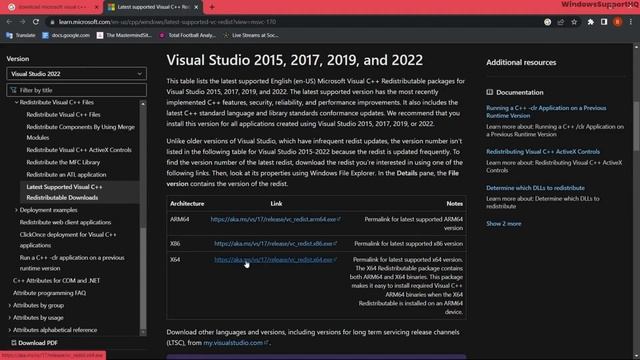Open the Visual Studio 2022 version dropdown
The height and width of the screenshot is (360, 640).
click(76, 74)
